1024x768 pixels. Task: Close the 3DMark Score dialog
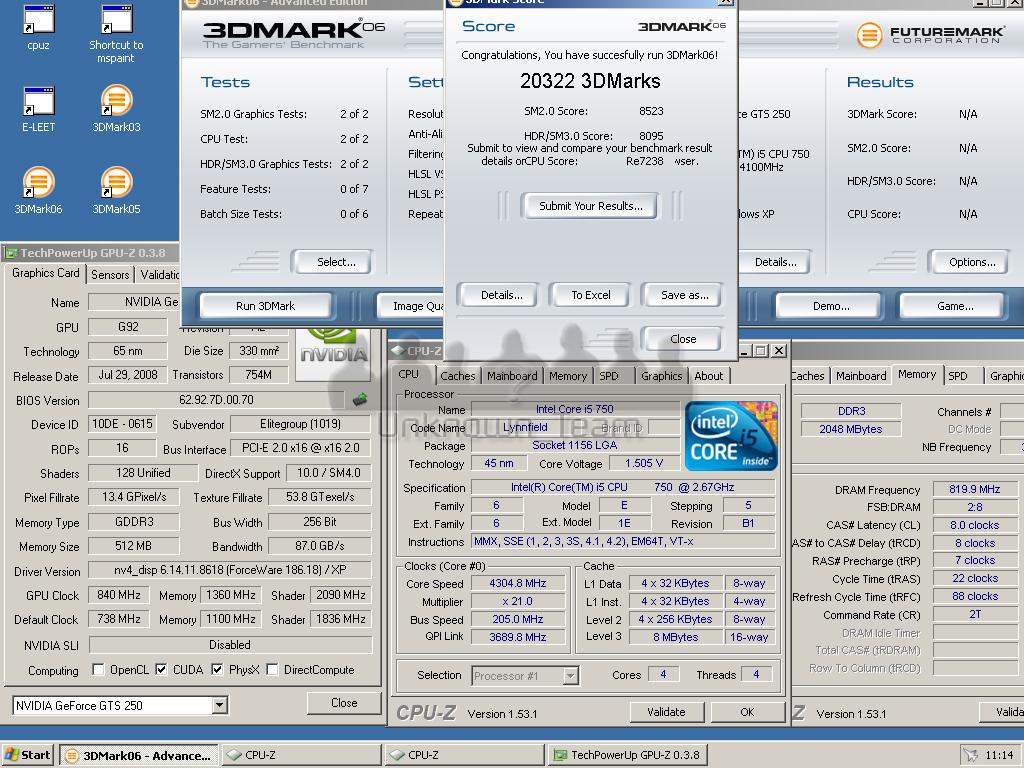[x=683, y=339]
